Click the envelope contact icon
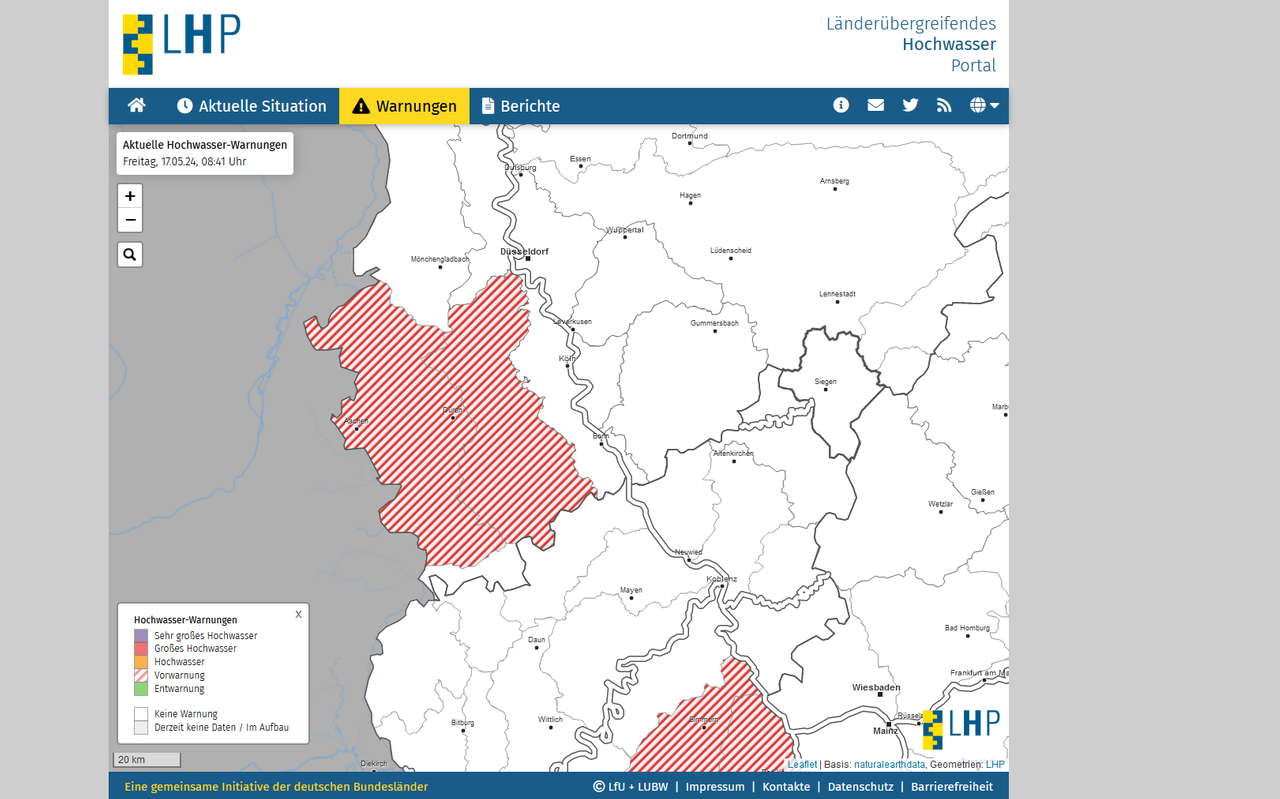The image size is (1280, 799). (876, 105)
